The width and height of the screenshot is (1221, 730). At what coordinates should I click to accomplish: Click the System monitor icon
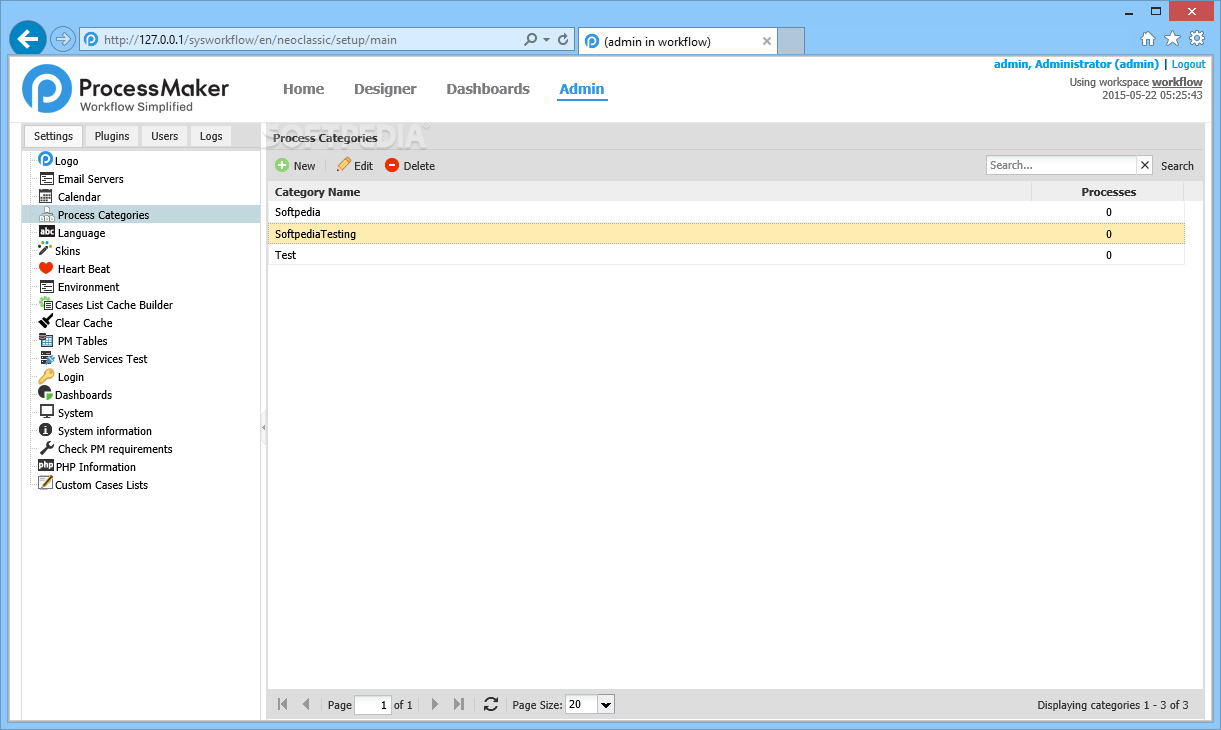[x=46, y=412]
